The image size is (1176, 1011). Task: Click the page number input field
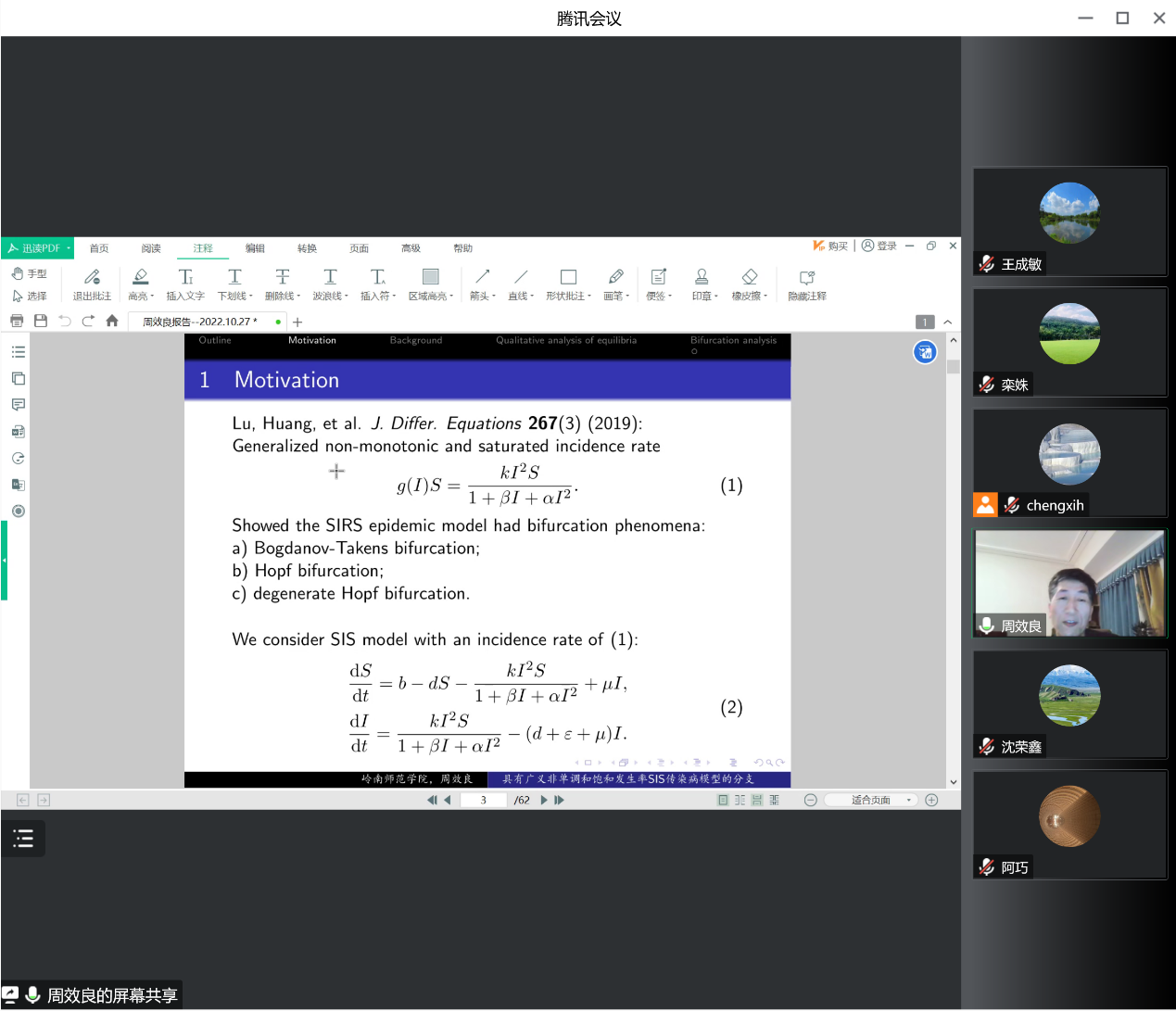484,801
